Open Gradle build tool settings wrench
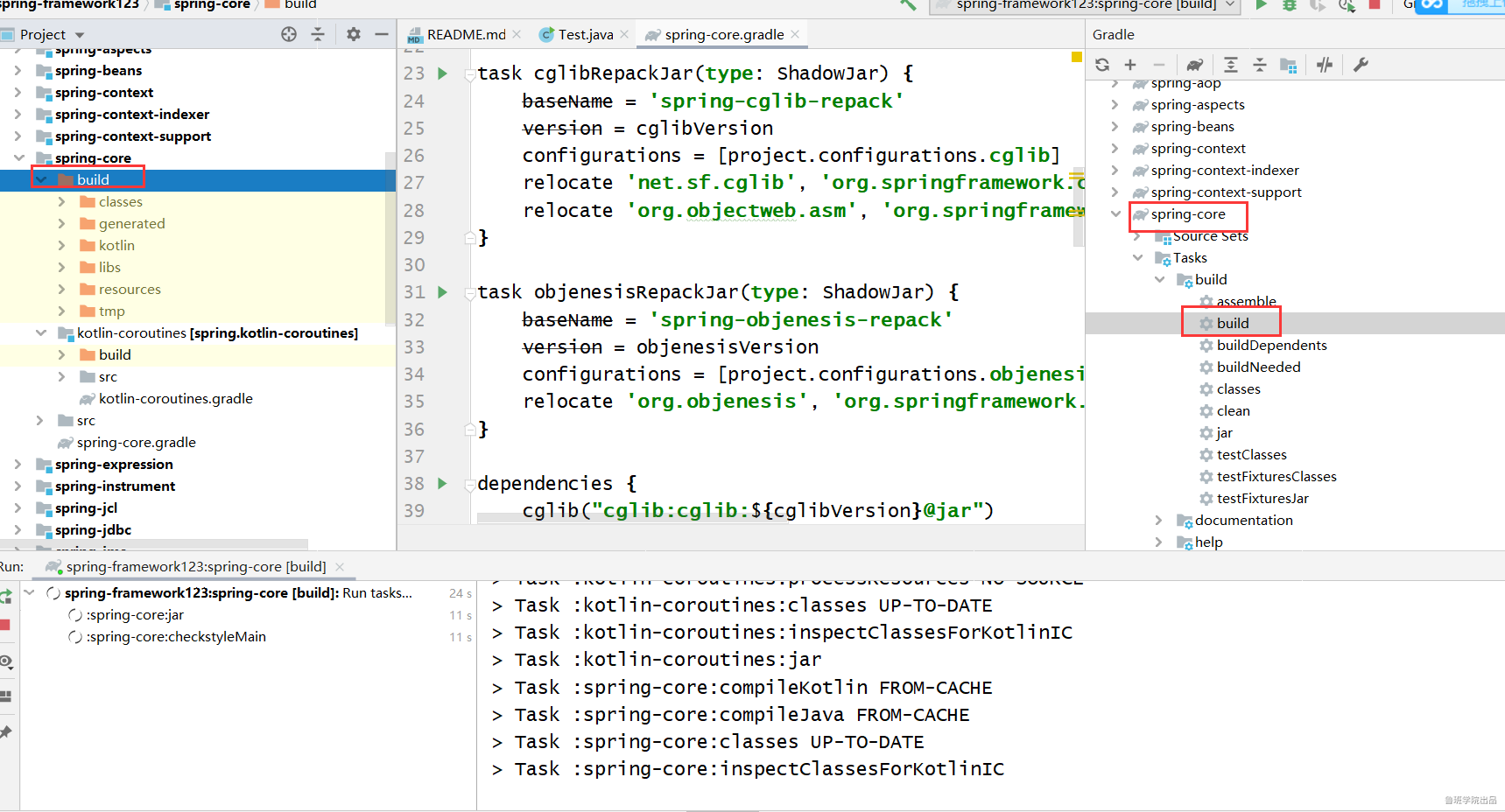 click(x=1361, y=65)
